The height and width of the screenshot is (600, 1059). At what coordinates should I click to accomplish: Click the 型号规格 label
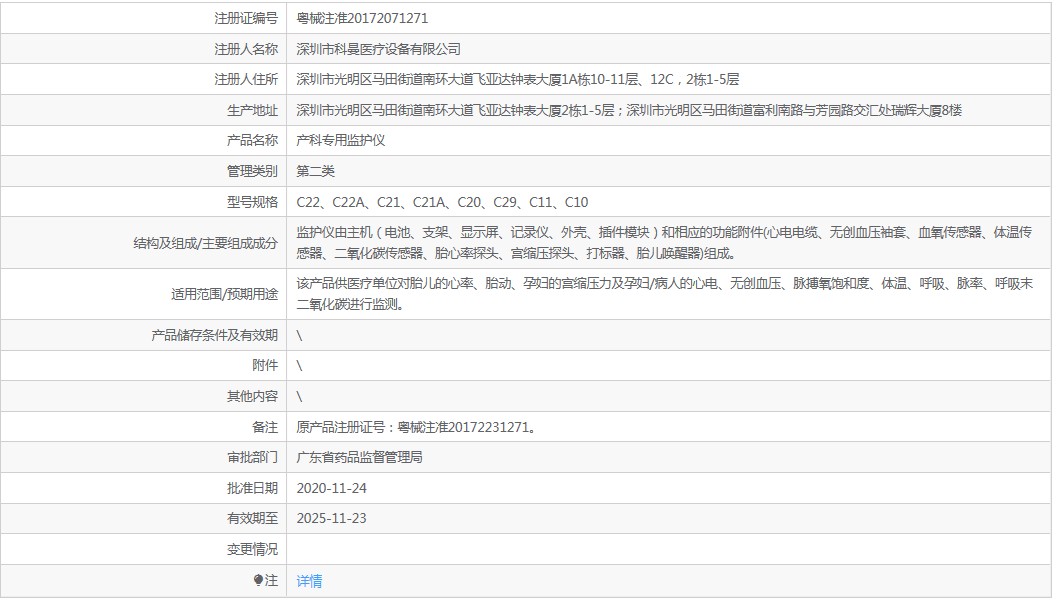pos(253,202)
